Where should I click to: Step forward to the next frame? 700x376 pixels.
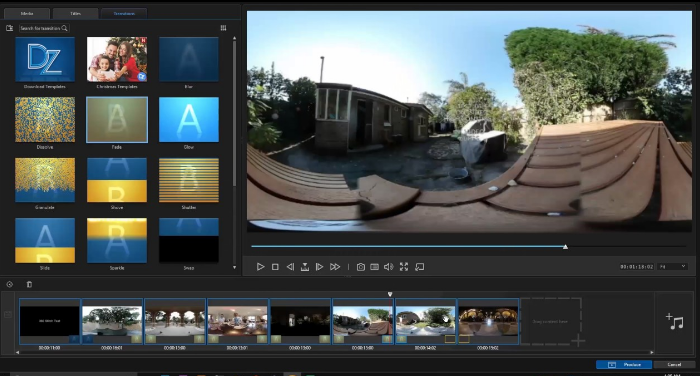(x=319, y=267)
